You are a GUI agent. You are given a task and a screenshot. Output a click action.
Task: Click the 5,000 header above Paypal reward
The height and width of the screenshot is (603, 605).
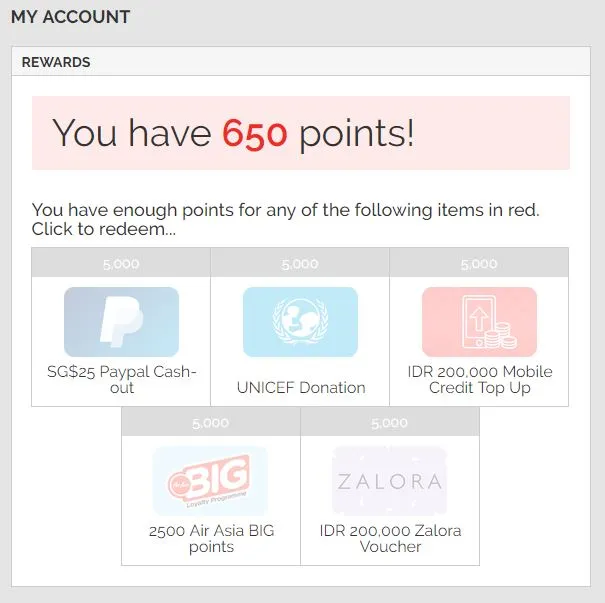coord(121,264)
